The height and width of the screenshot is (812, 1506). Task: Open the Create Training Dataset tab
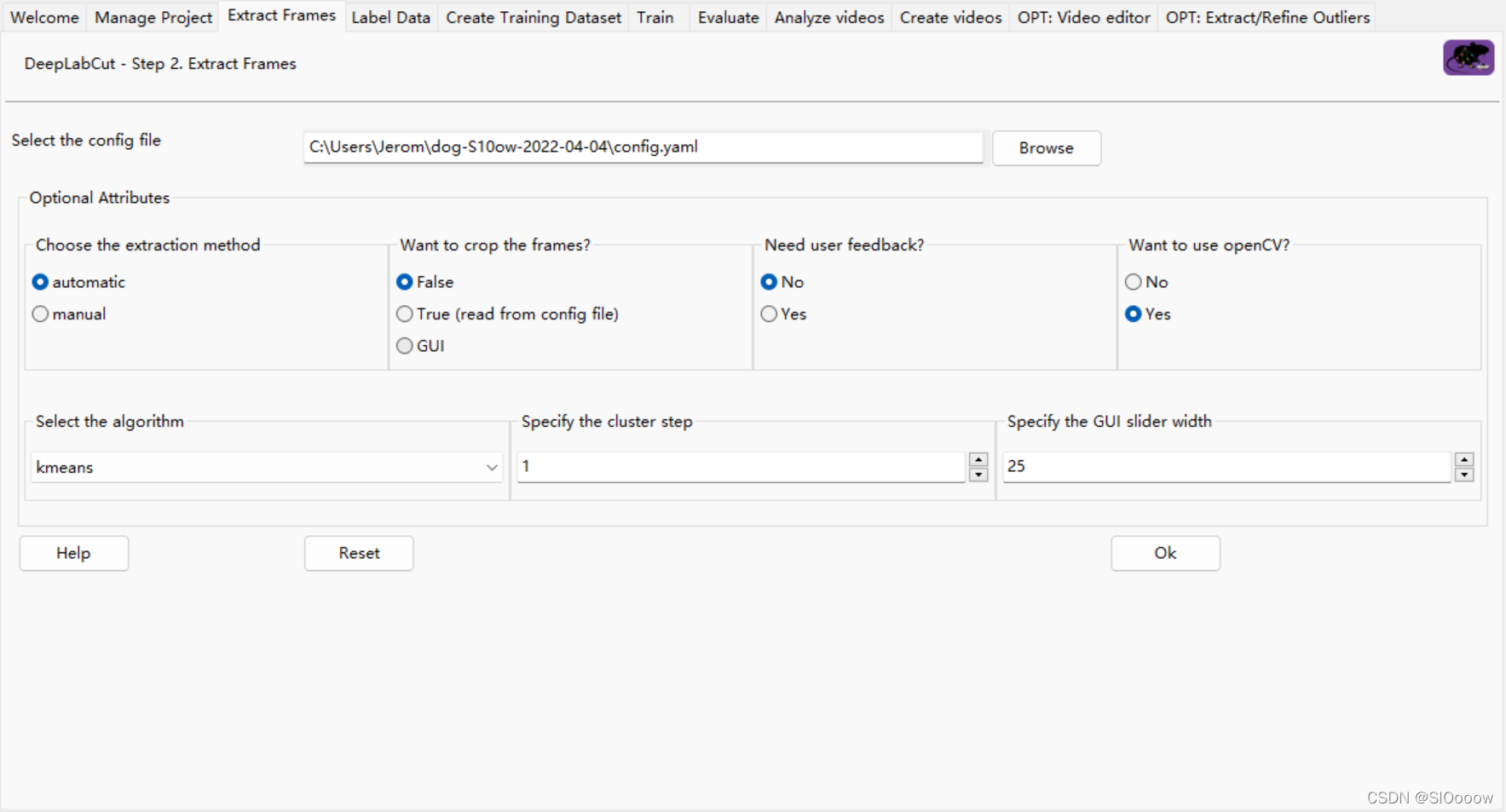(x=534, y=17)
